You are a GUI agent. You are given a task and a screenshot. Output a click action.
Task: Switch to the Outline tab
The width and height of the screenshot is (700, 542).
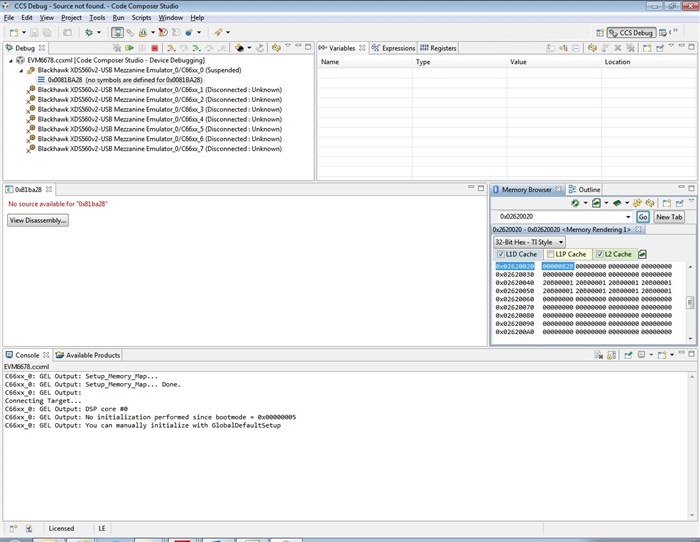(x=584, y=190)
